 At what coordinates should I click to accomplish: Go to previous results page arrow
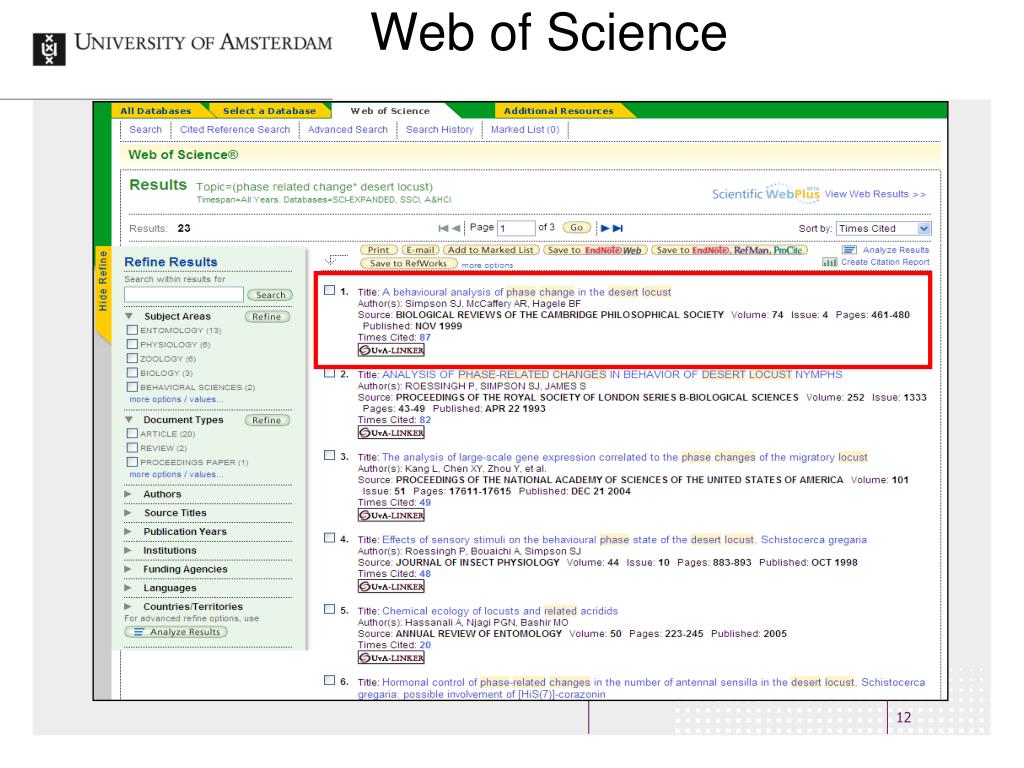coord(456,228)
